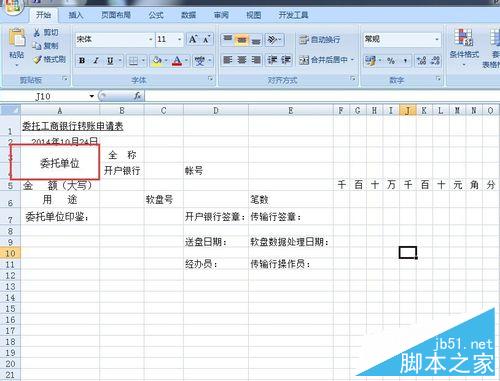Open clipboard group dialog launcher
Image resolution: width=500 pixels, height=381 pixels.
coord(65,79)
